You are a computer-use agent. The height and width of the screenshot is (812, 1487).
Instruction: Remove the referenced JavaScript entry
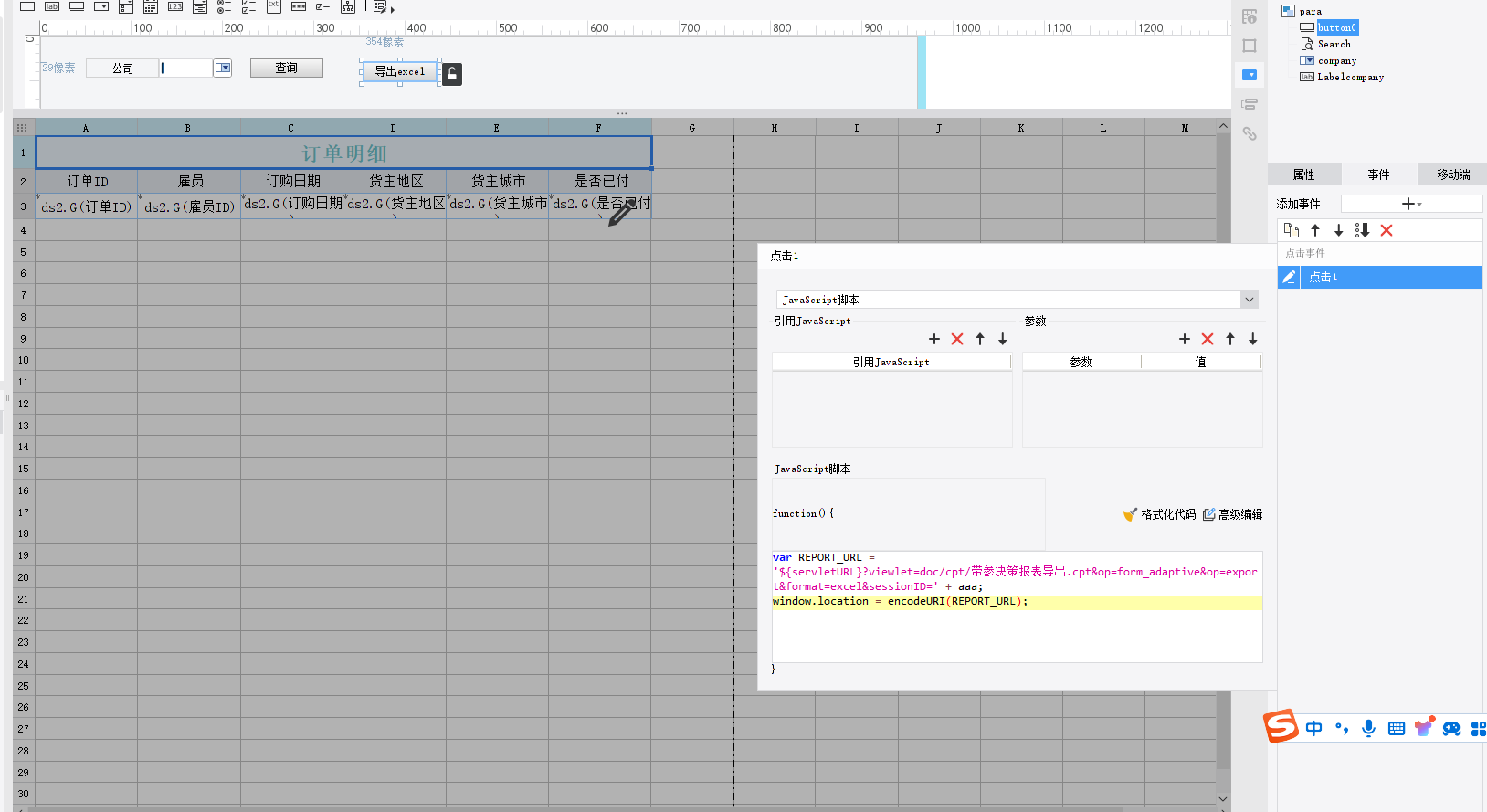tap(957, 339)
